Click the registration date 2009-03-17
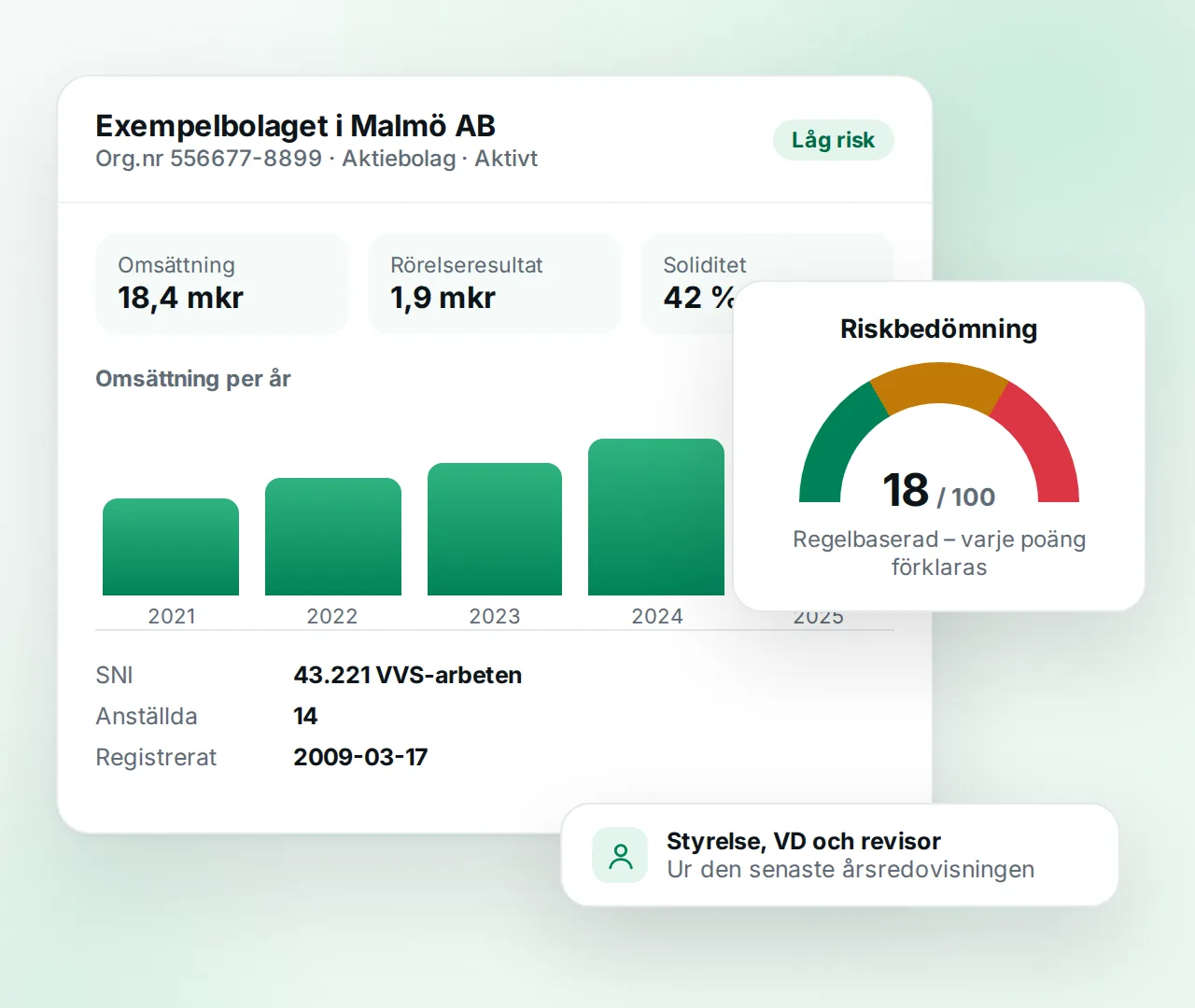Viewport: 1195px width, 1008px height. (360, 757)
